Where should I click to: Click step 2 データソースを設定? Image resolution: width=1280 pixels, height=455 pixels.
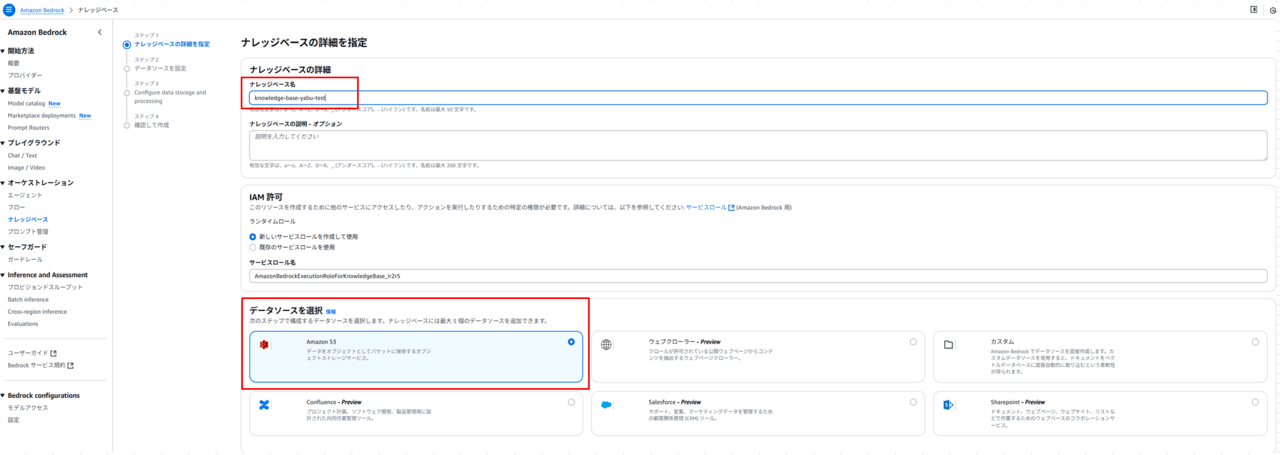pyautogui.click(x=160, y=68)
